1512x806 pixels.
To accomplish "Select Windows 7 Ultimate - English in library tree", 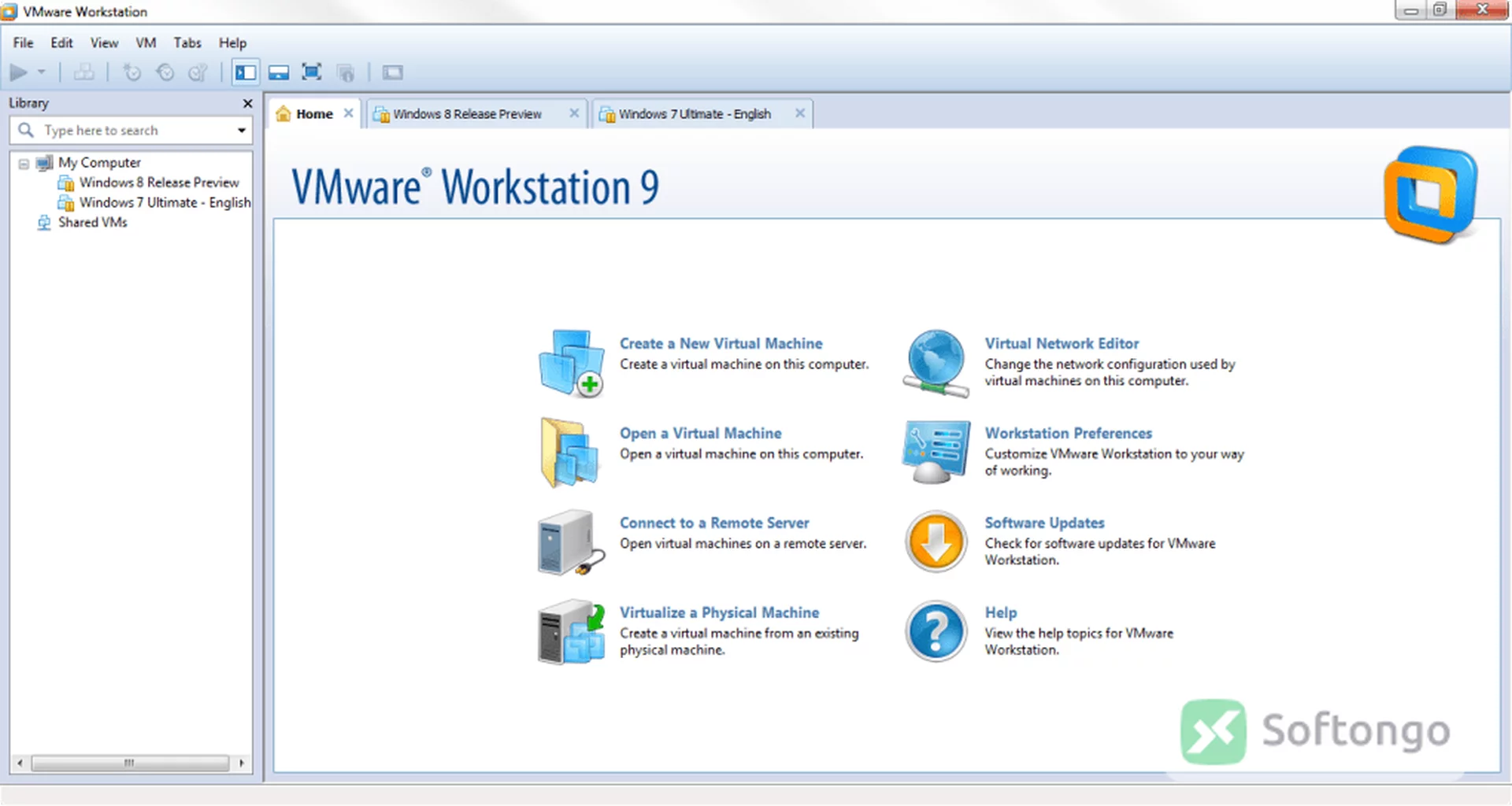I will coord(165,202).
